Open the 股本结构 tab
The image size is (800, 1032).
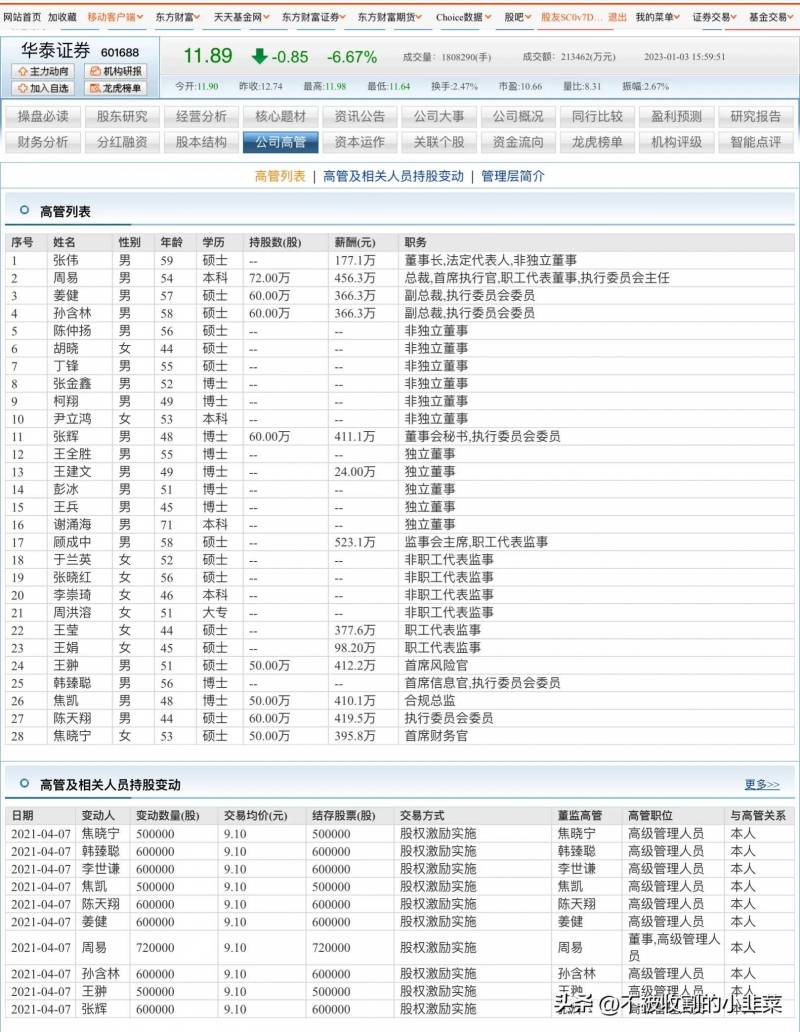(x=201, y=142)
